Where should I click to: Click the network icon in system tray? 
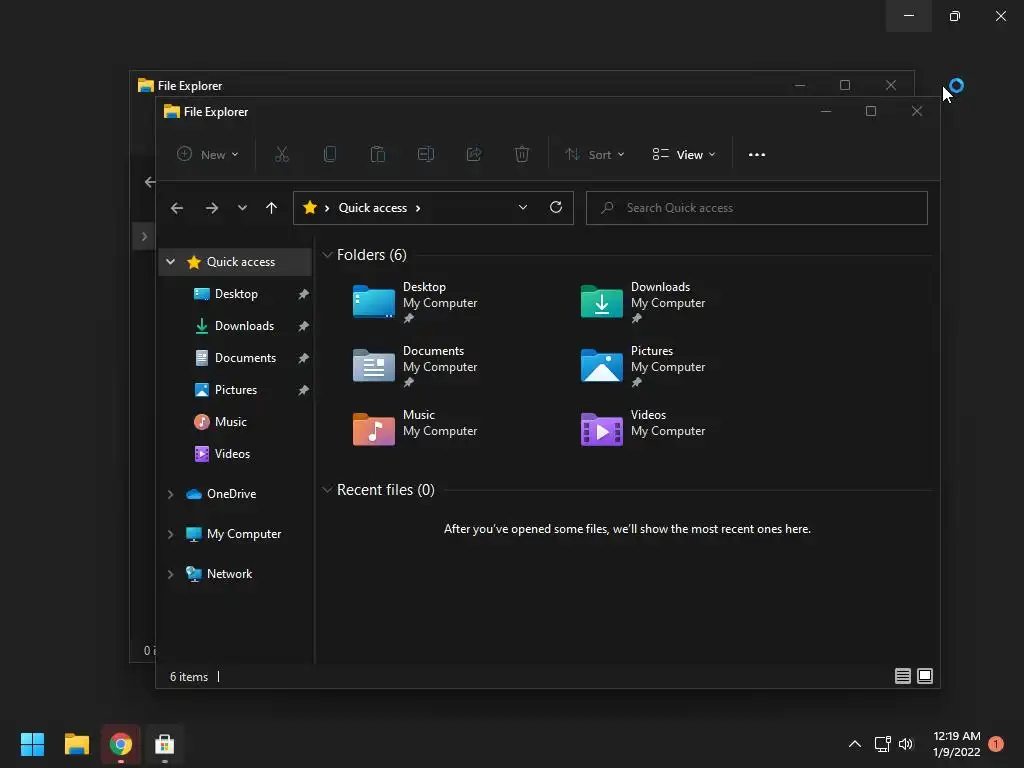coord(882,744)
